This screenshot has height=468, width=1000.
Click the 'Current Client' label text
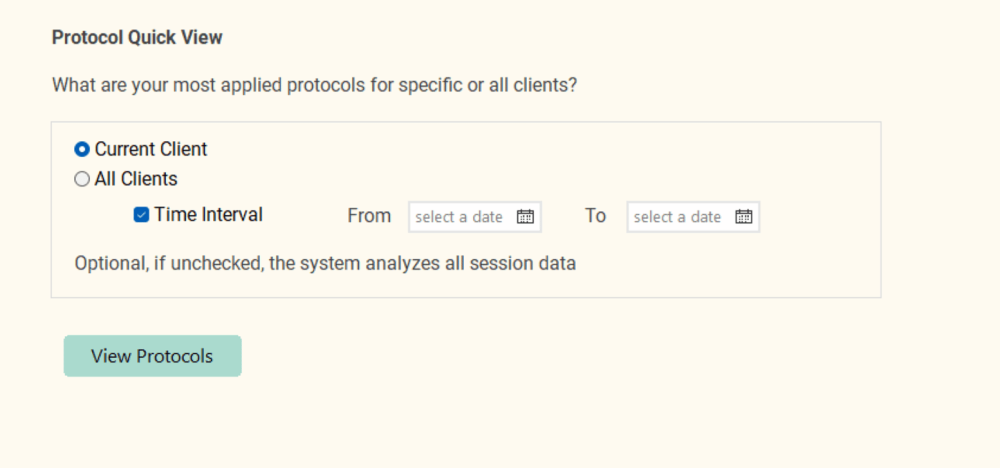click(x=151, y=149)
